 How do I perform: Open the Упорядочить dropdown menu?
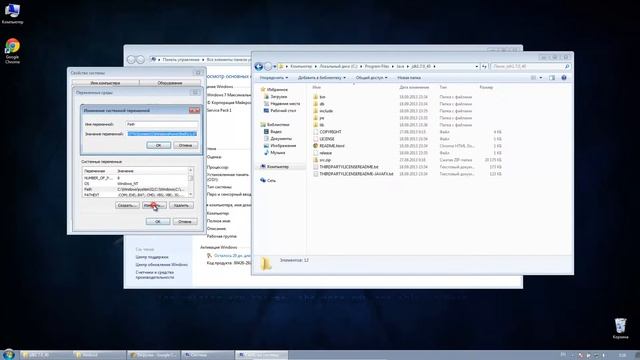(x=274, y=78)
